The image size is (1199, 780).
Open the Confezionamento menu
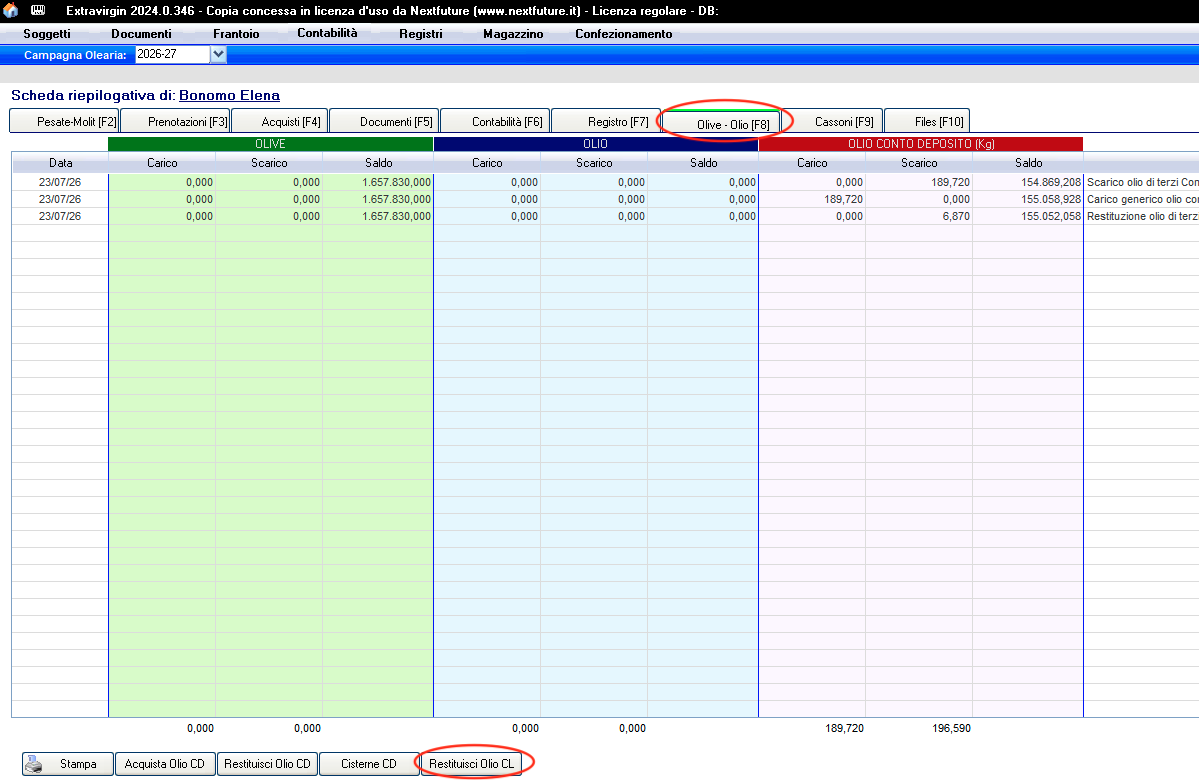pos(624,34)
